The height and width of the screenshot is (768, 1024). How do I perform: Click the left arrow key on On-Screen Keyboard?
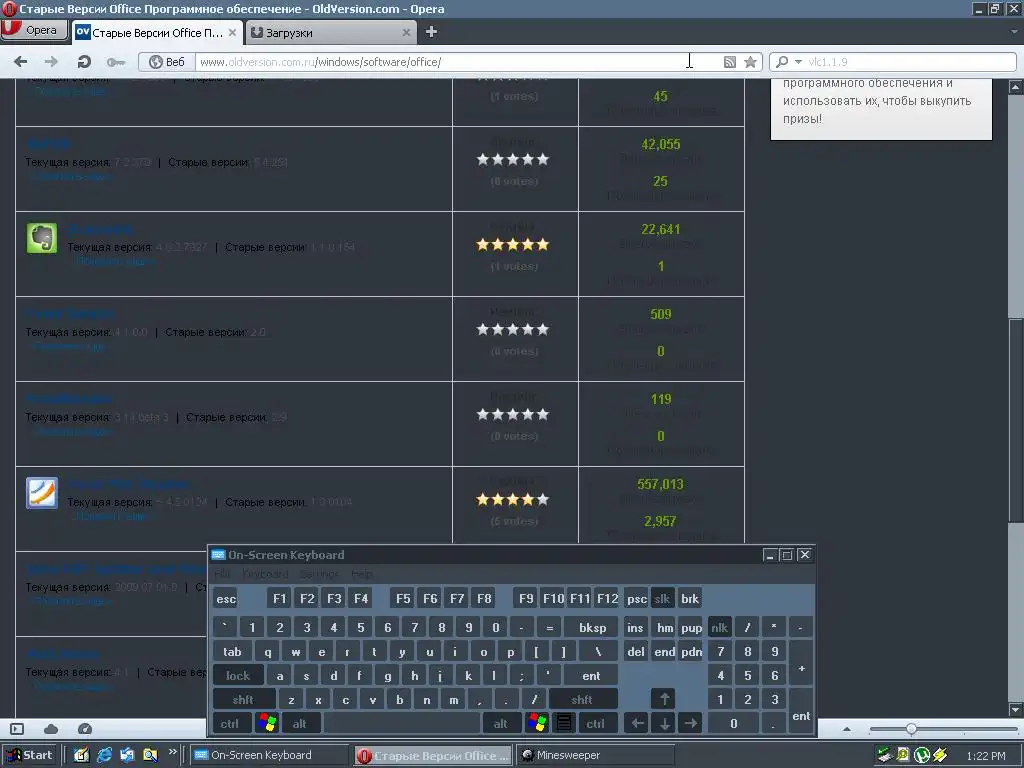click(637, 723)
